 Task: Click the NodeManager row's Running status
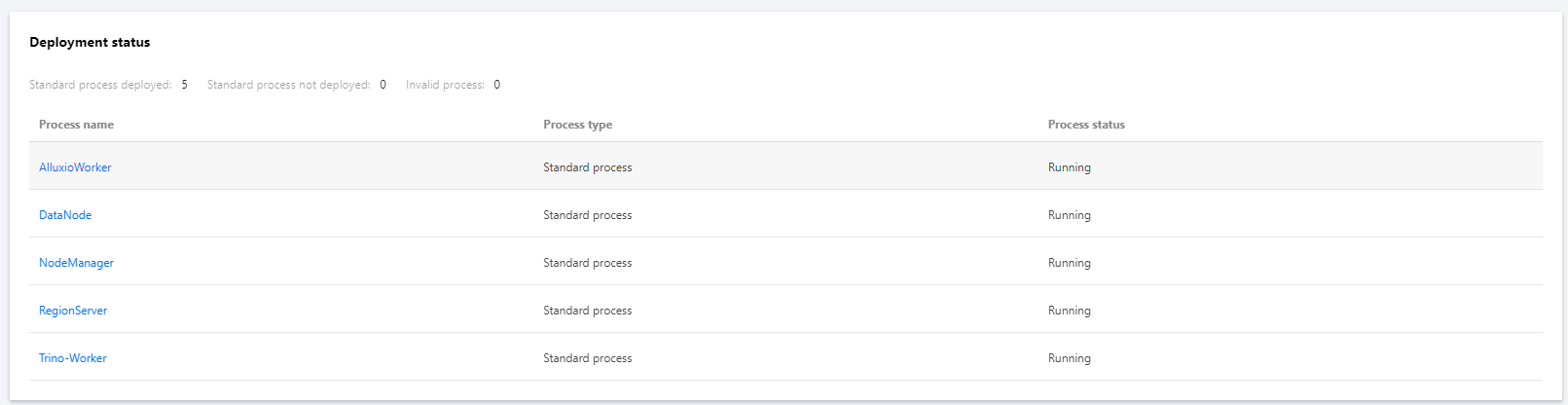1069,263
